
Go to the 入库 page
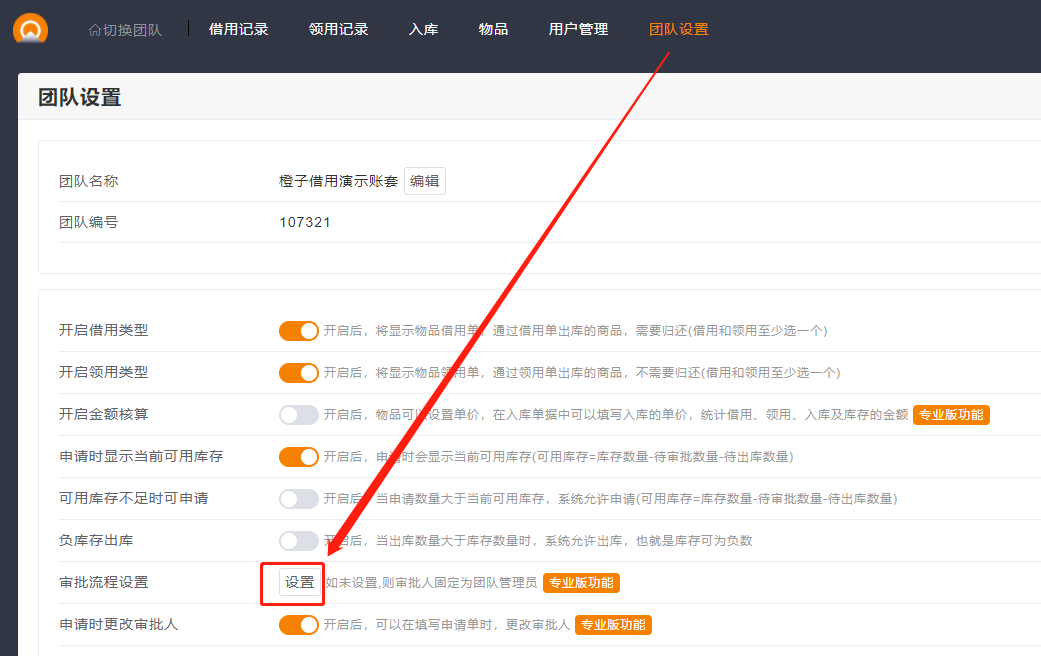point(423,29)
